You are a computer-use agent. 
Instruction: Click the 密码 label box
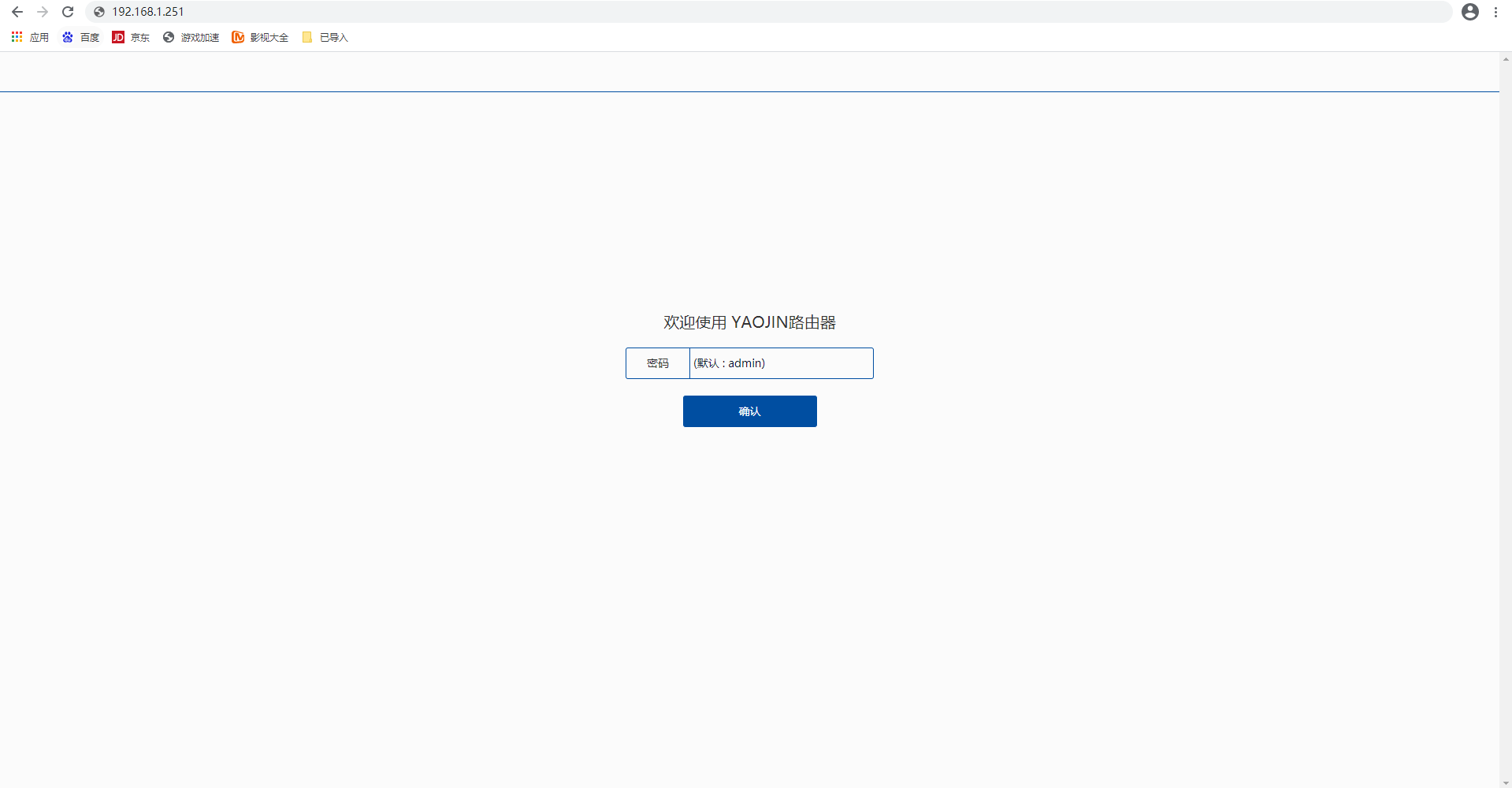pos(658,363)
